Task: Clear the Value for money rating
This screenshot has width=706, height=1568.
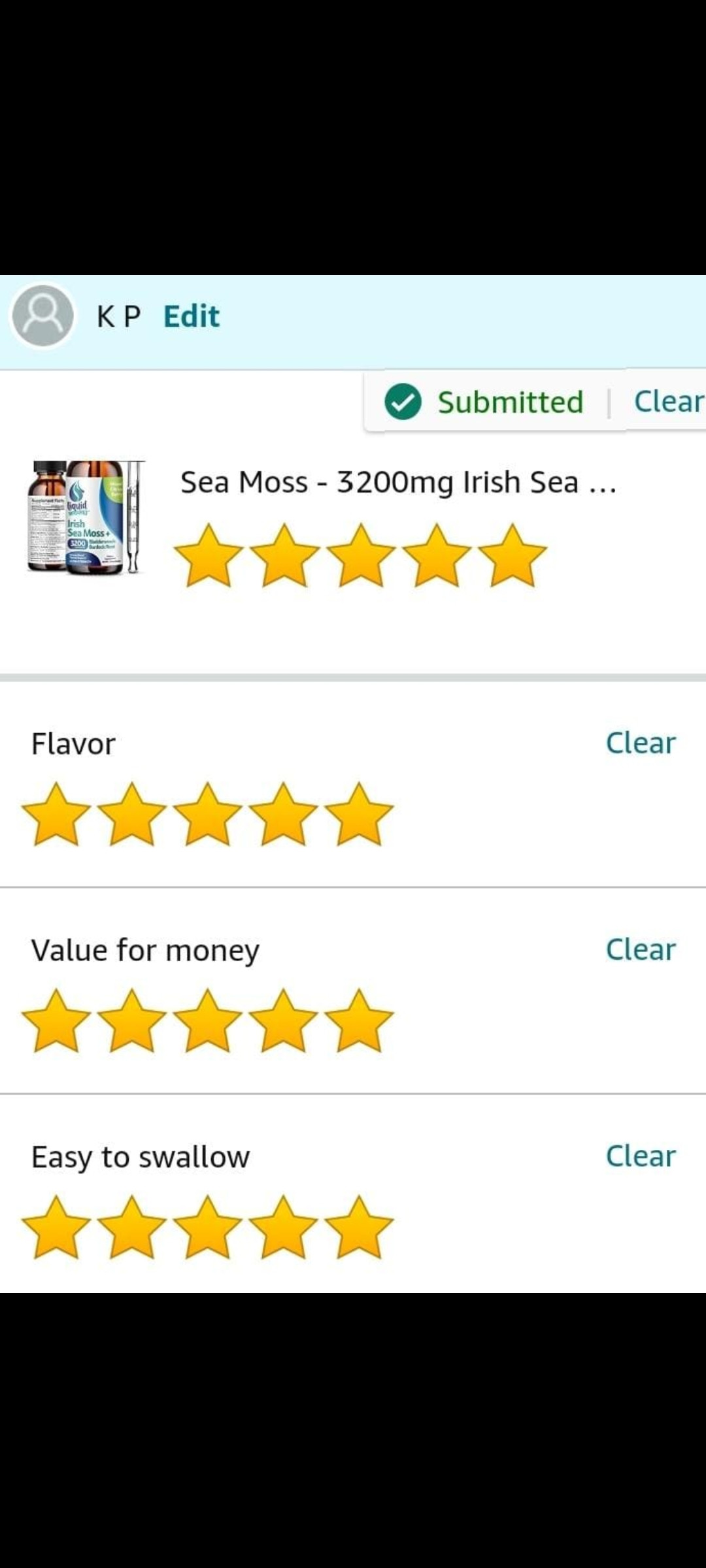Action: pyautogui.click(x=640, y=949)
